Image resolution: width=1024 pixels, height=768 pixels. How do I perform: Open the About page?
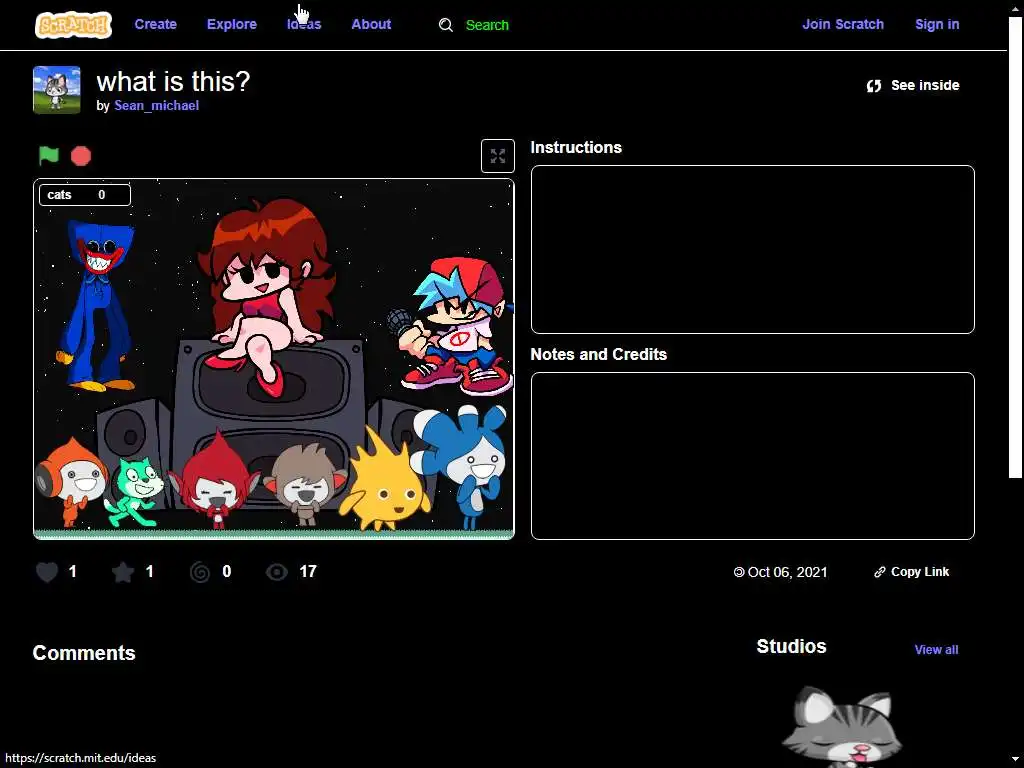click(x=371, y=24)
